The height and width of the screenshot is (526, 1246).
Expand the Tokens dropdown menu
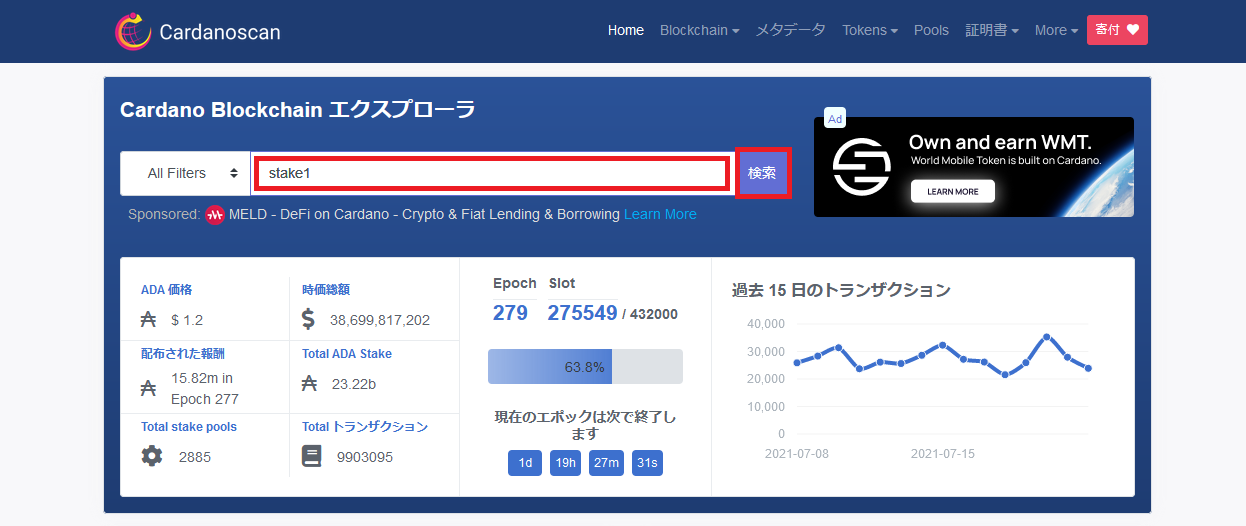tap(869, 30)
